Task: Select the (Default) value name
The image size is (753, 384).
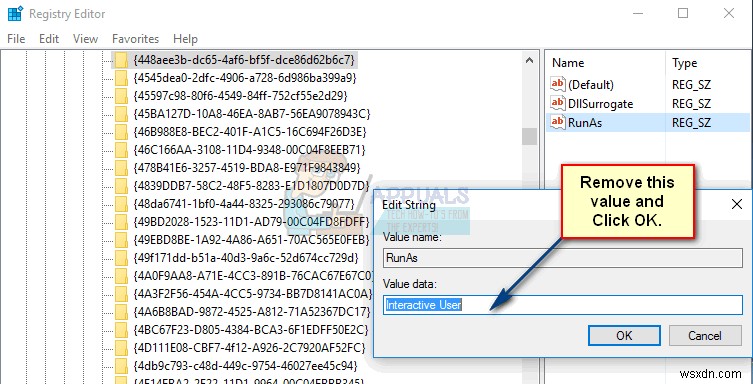Action: tap(591, 85)
